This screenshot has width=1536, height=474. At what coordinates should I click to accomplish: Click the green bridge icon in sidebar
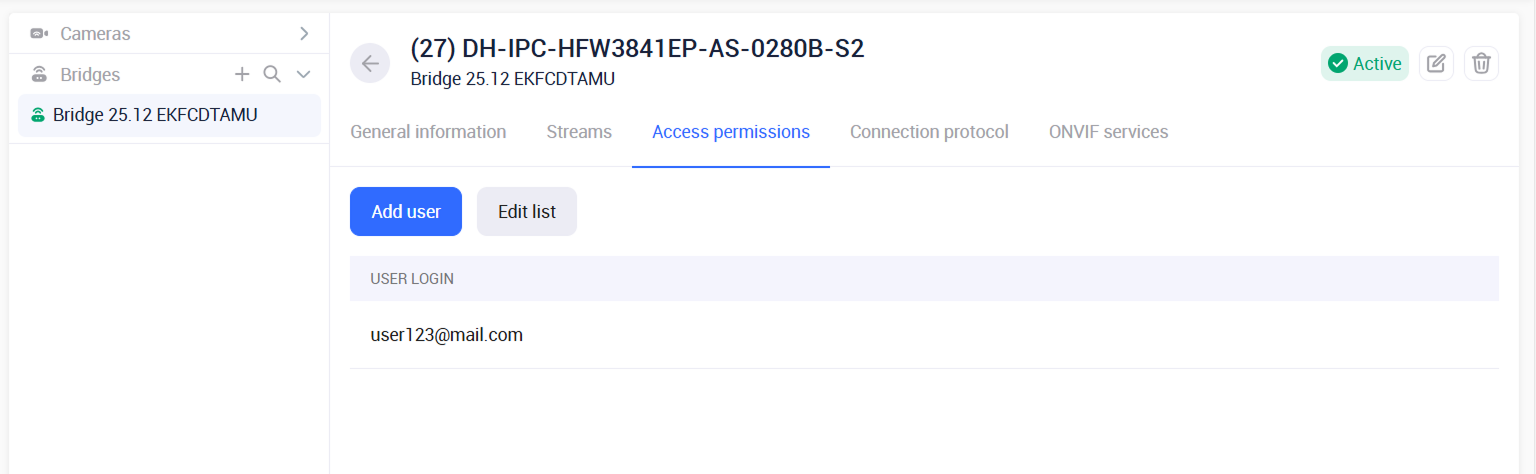[x=38, y=115]
